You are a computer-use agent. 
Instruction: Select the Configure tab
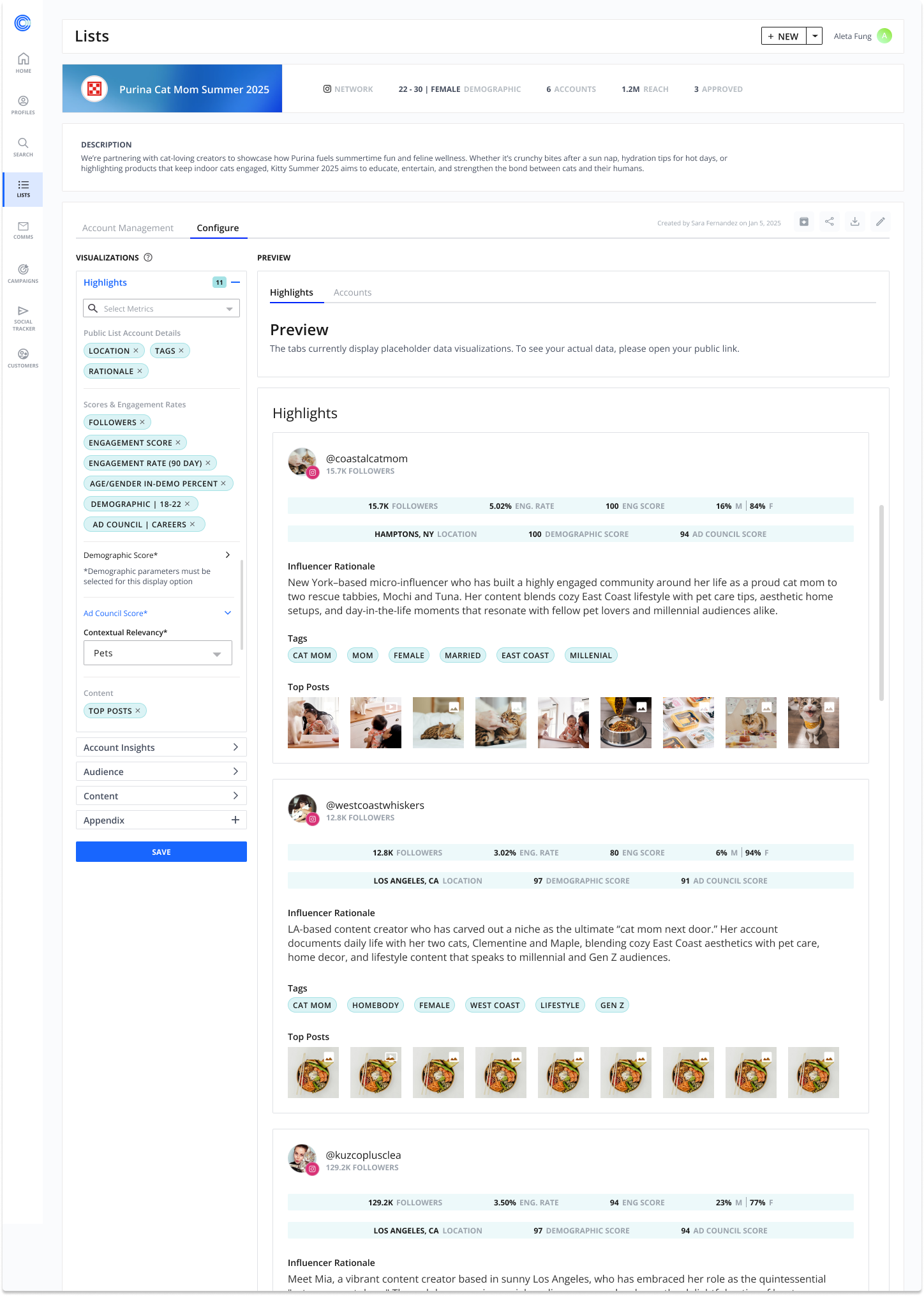[x=218, y=228]
